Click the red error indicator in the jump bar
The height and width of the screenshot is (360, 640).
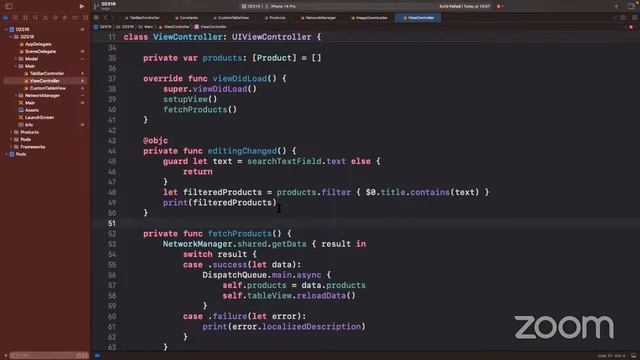coord(631,27)
